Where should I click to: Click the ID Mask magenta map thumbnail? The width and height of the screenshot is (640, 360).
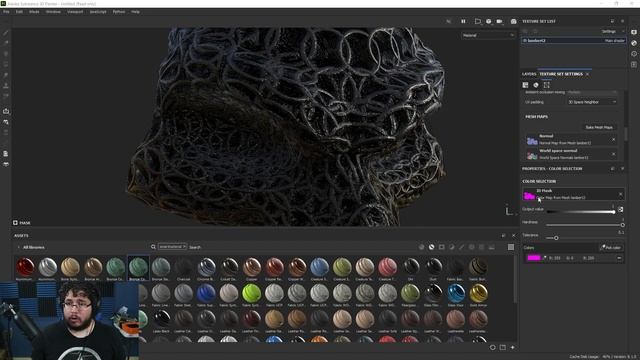[x=529, y=195]
